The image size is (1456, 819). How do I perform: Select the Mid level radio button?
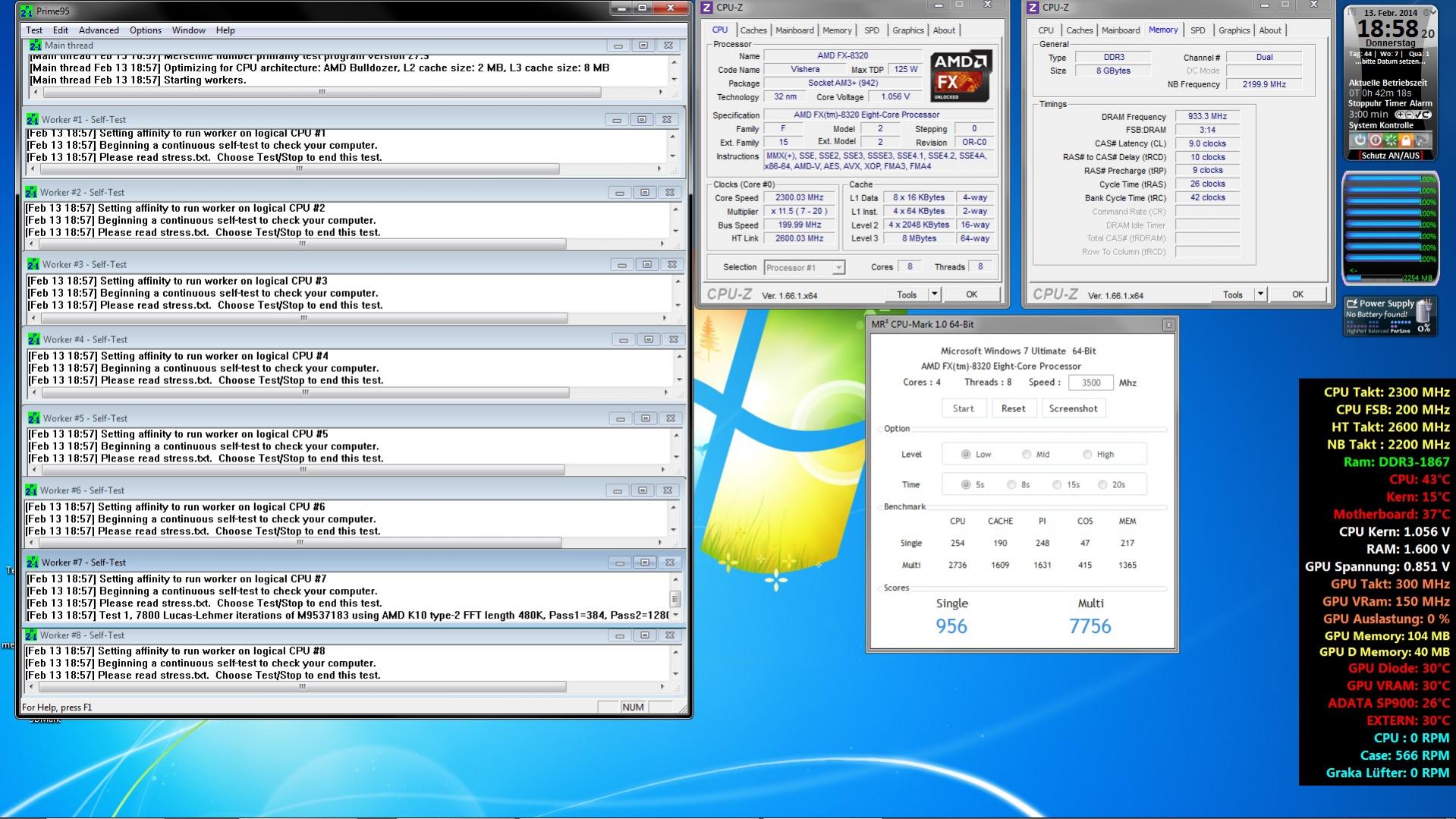click(1027, 455)
